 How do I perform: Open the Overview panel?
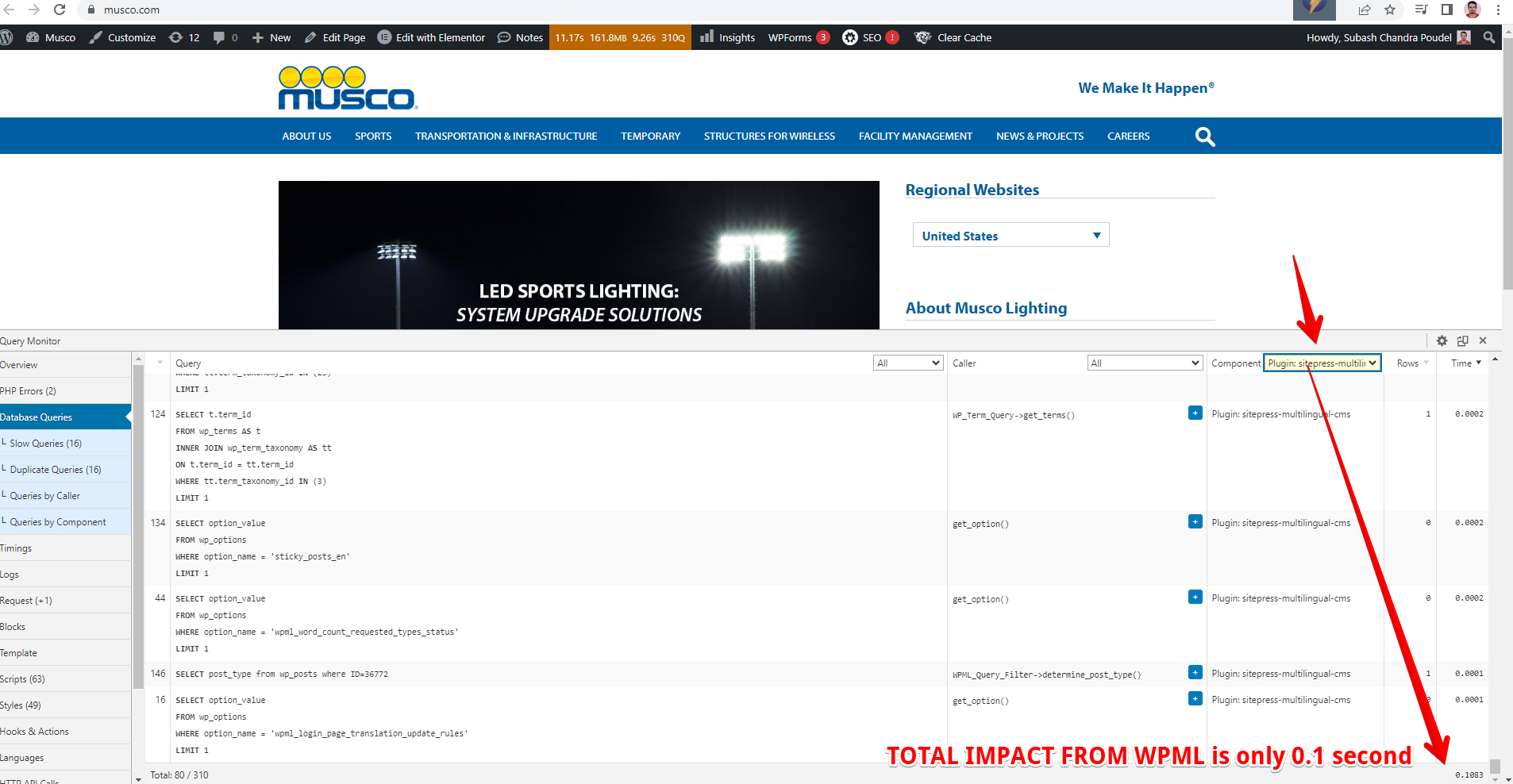pyautogui.click(x=65, y=365)
